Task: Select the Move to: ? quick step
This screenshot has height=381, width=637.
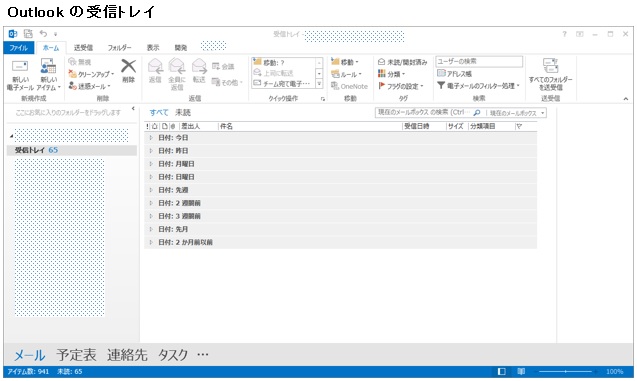Action: pos(283,63)
